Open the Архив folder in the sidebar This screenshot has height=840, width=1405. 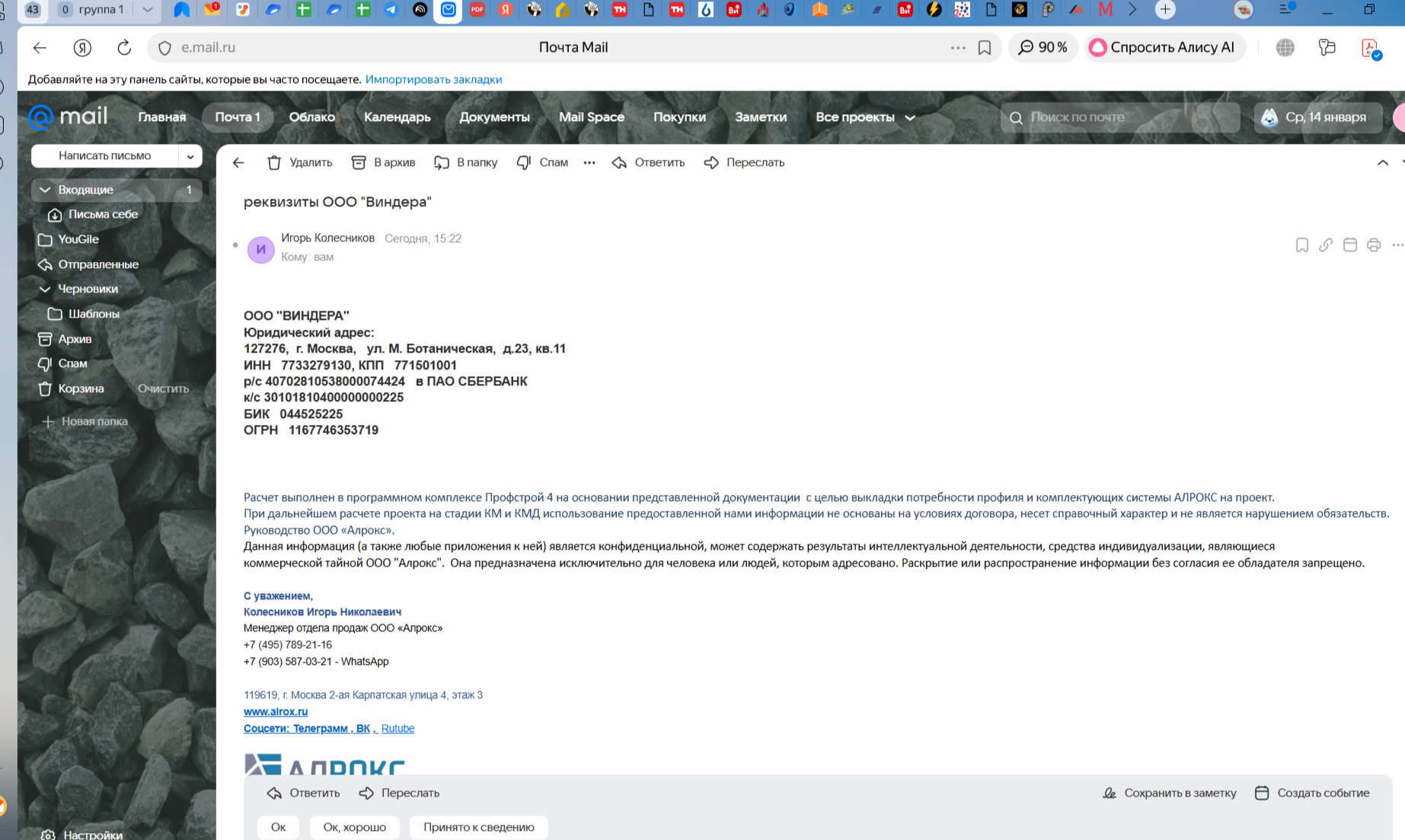tap(75, 339)
